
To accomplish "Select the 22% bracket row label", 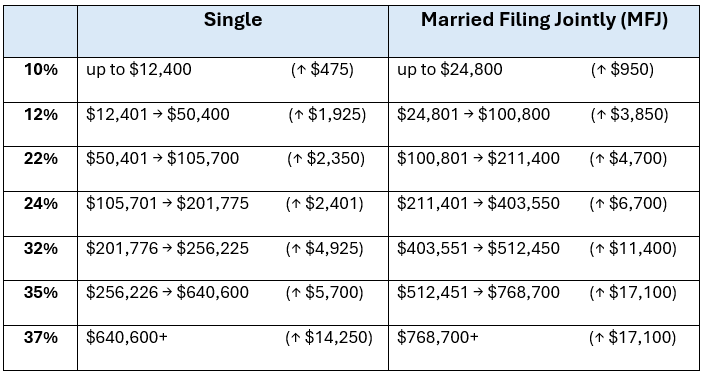I will [41, 159].
